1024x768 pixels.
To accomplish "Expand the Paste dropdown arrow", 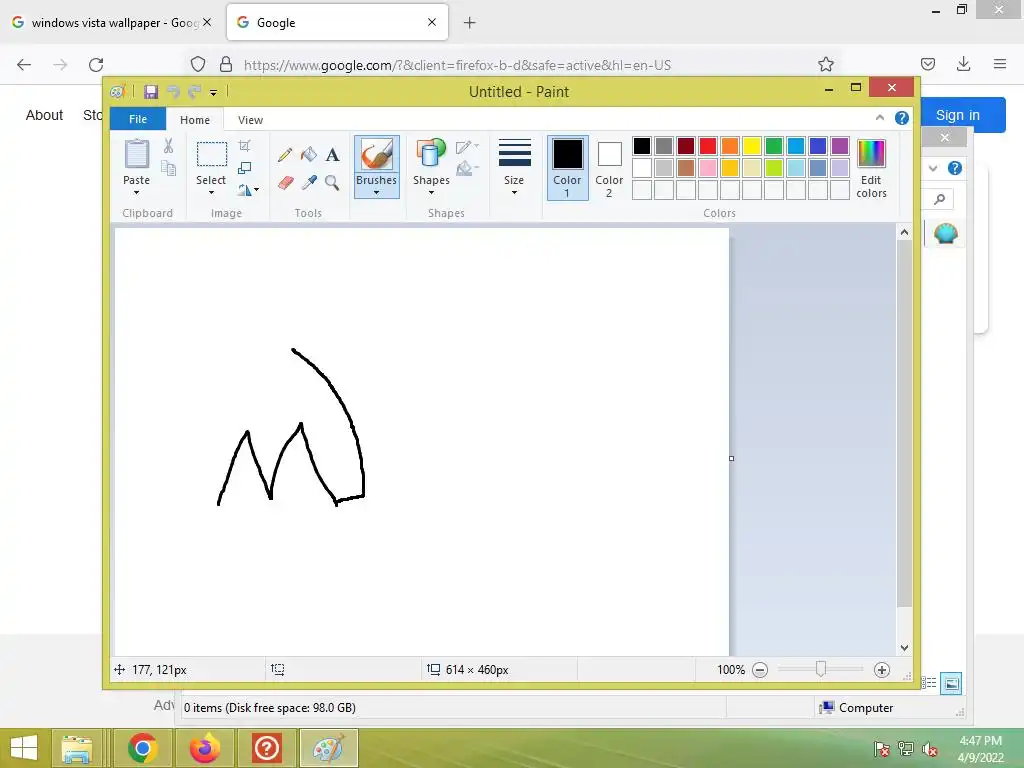I will (136, 193).
